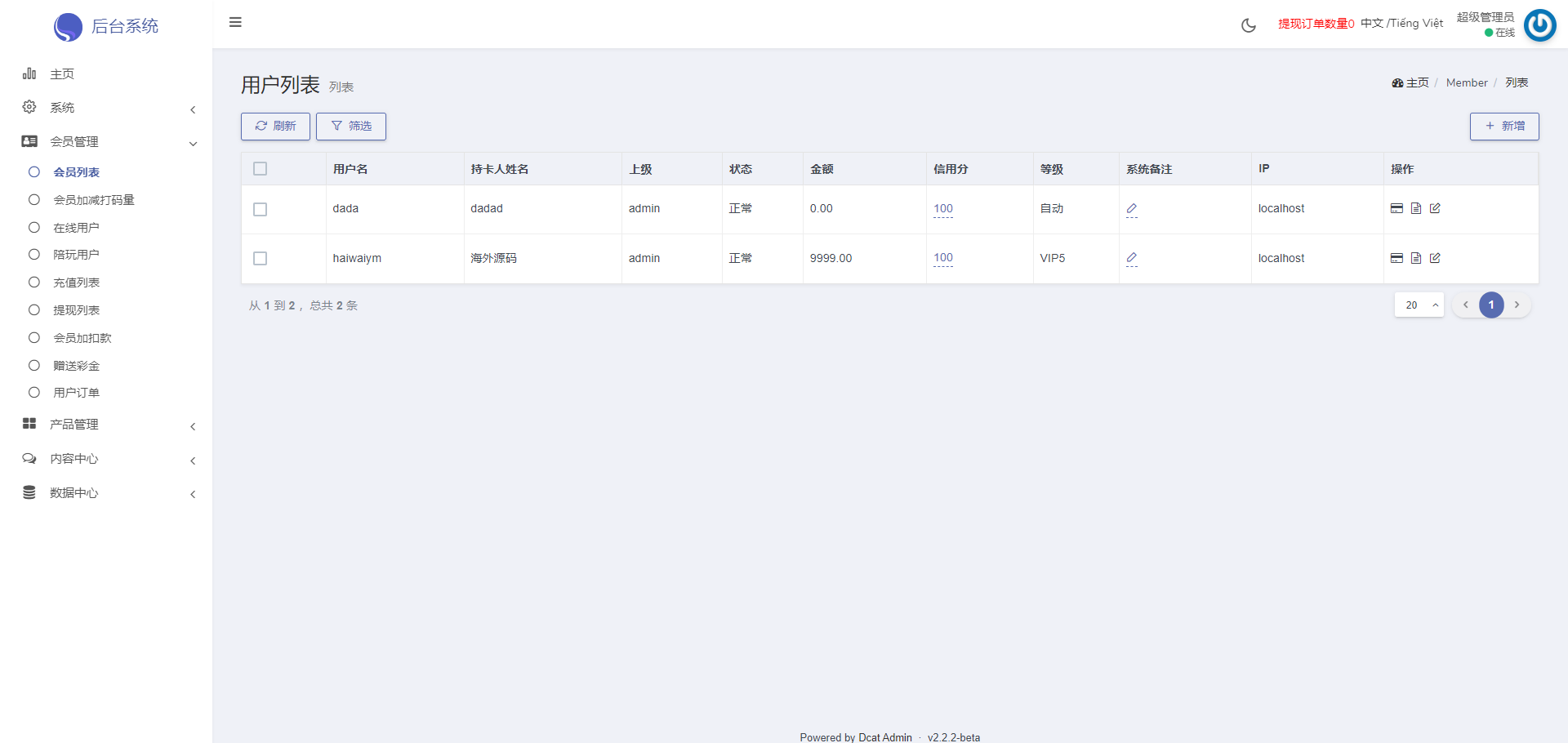Image resolution: width=1568 pixels, height=743 pixels.
Task: Select checkbox for haiwaiym row
Action: pos(261,258)
